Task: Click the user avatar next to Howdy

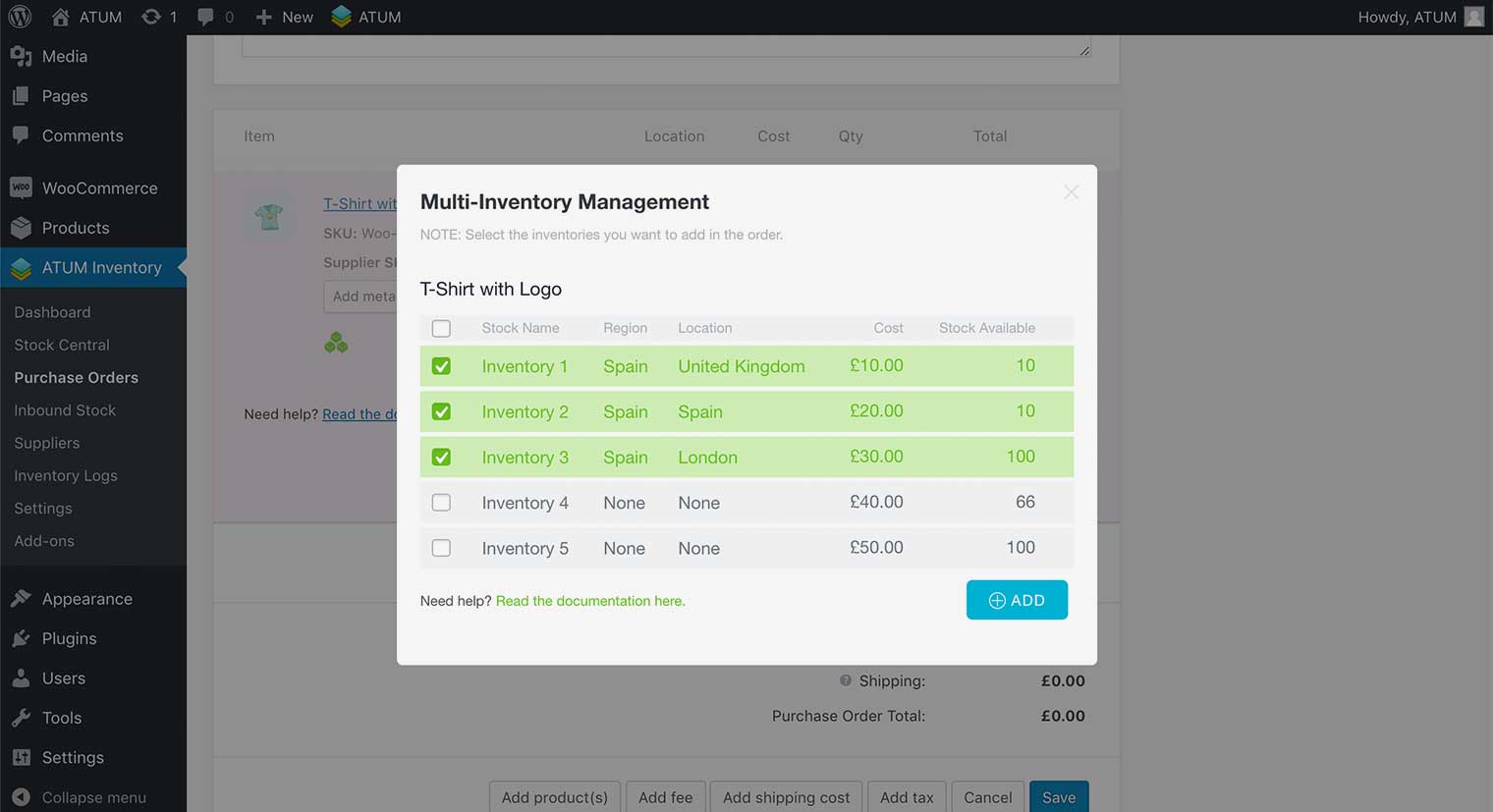Action: tap(1473, 17)
